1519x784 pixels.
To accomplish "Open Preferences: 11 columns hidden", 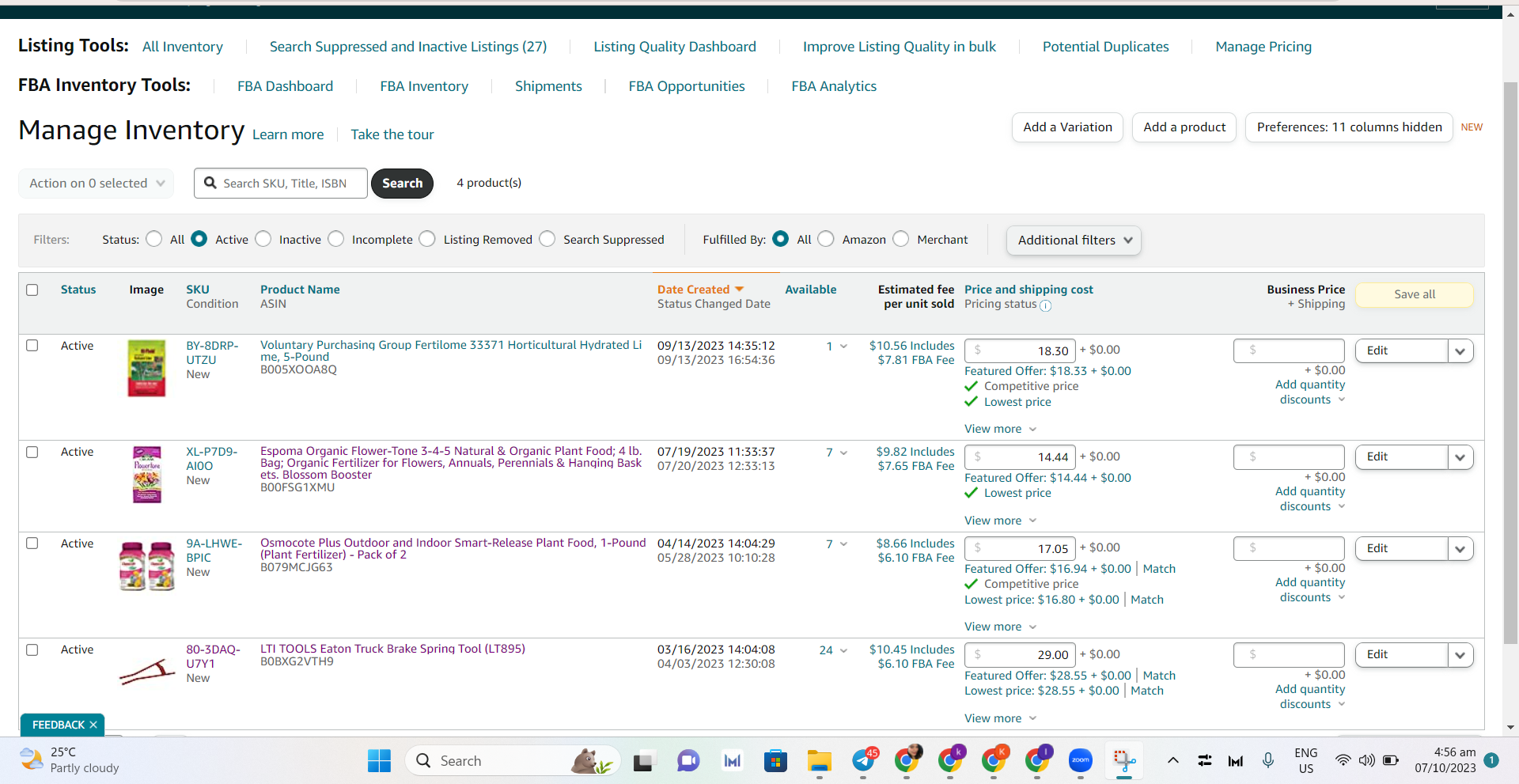I will (1349, 127).
